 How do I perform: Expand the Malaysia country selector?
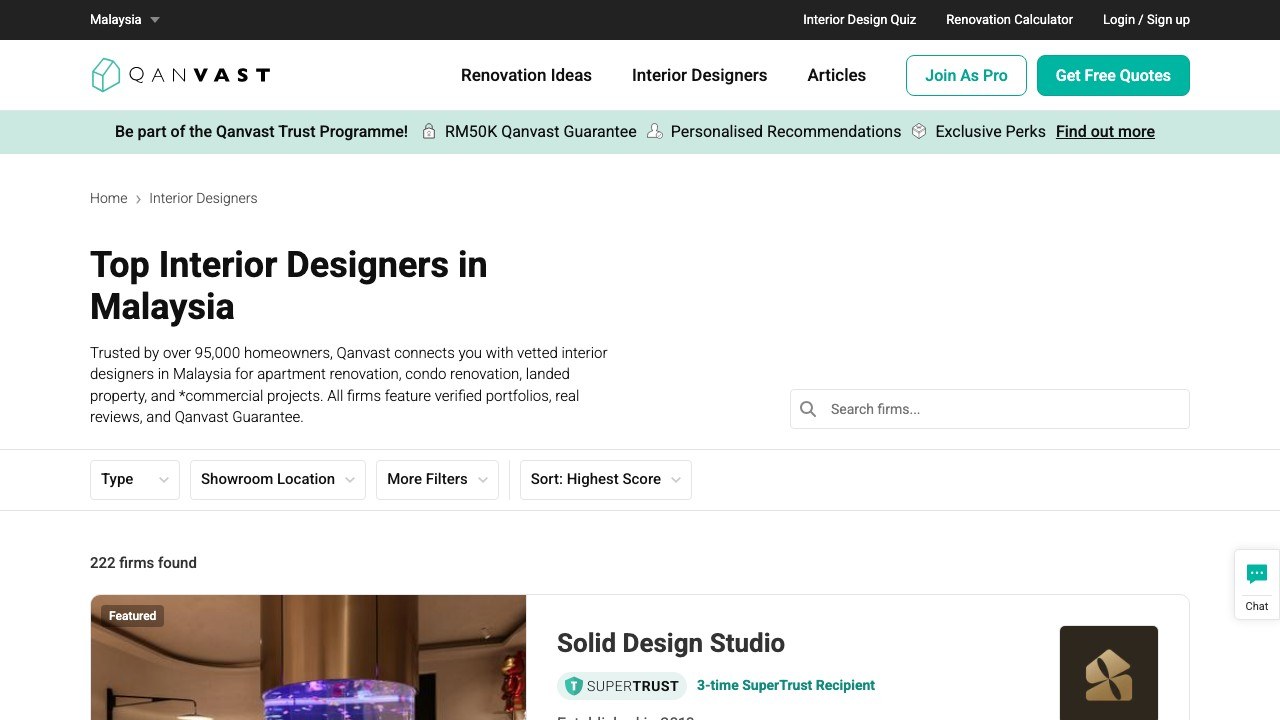point(125,20)
